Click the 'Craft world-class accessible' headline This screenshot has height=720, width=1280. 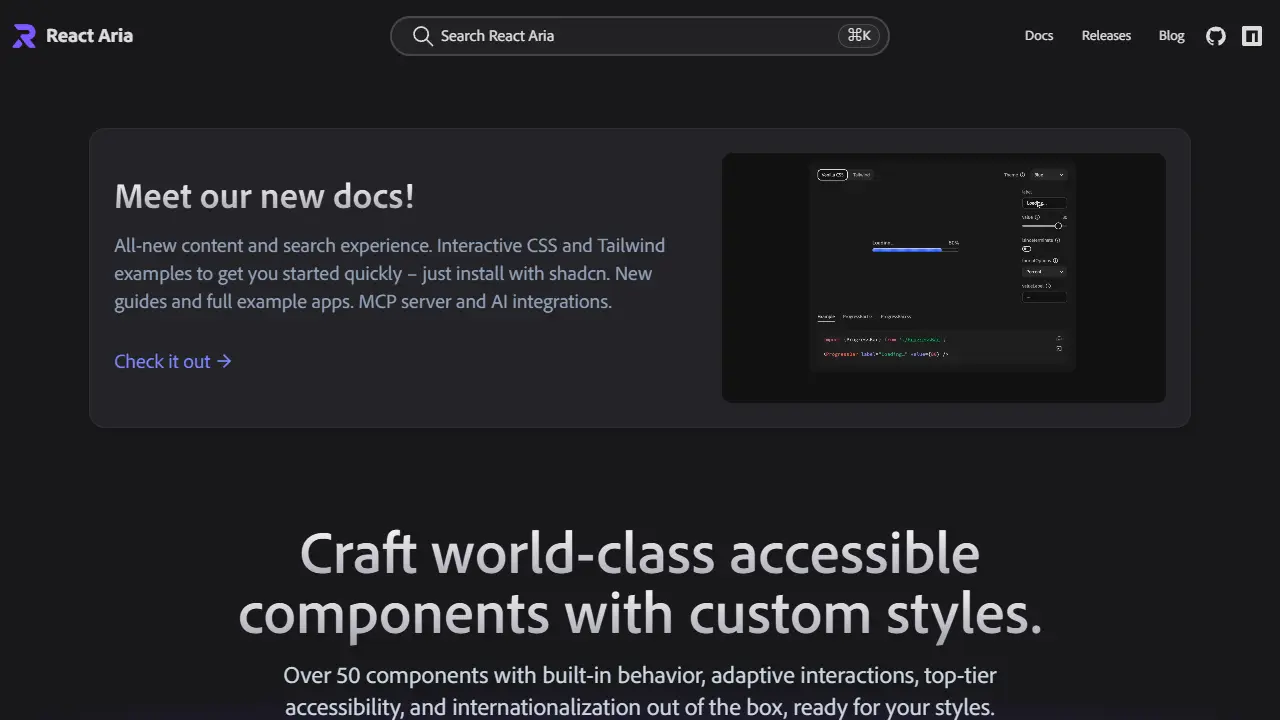click(640, 553)
